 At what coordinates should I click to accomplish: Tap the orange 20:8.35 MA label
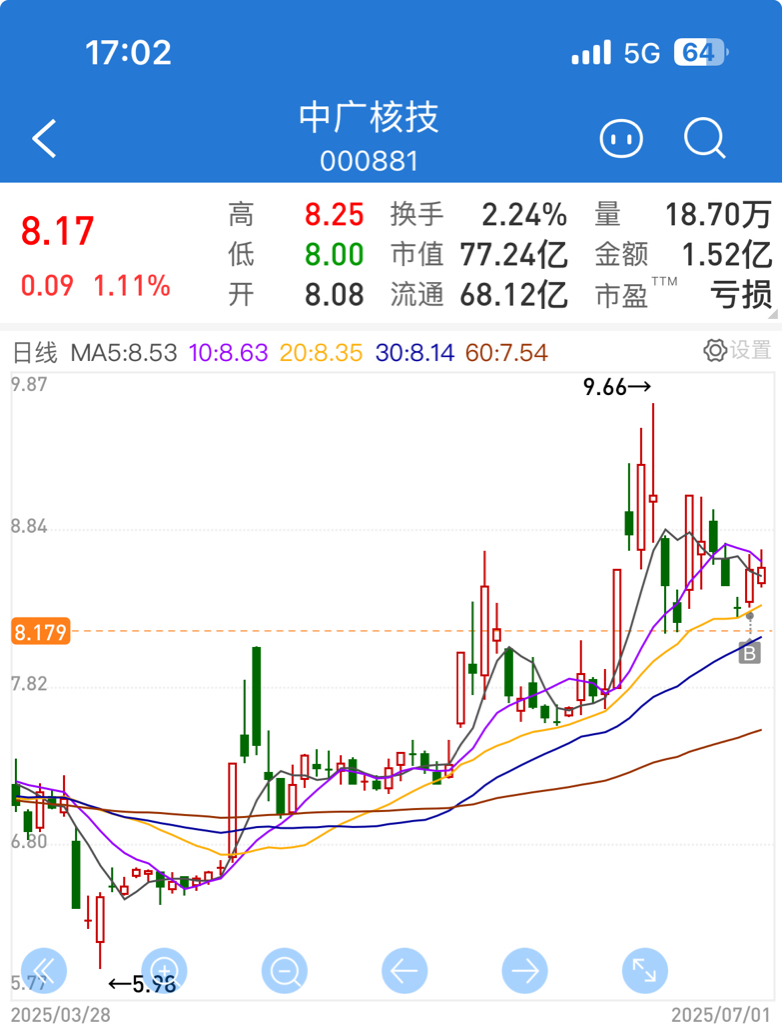321,353
